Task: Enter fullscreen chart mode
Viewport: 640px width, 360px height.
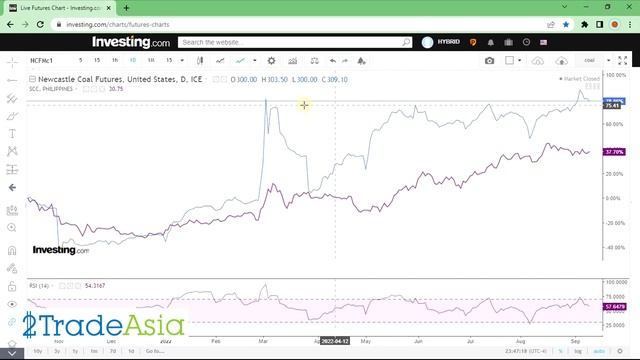Action: (x=623, y=60)
